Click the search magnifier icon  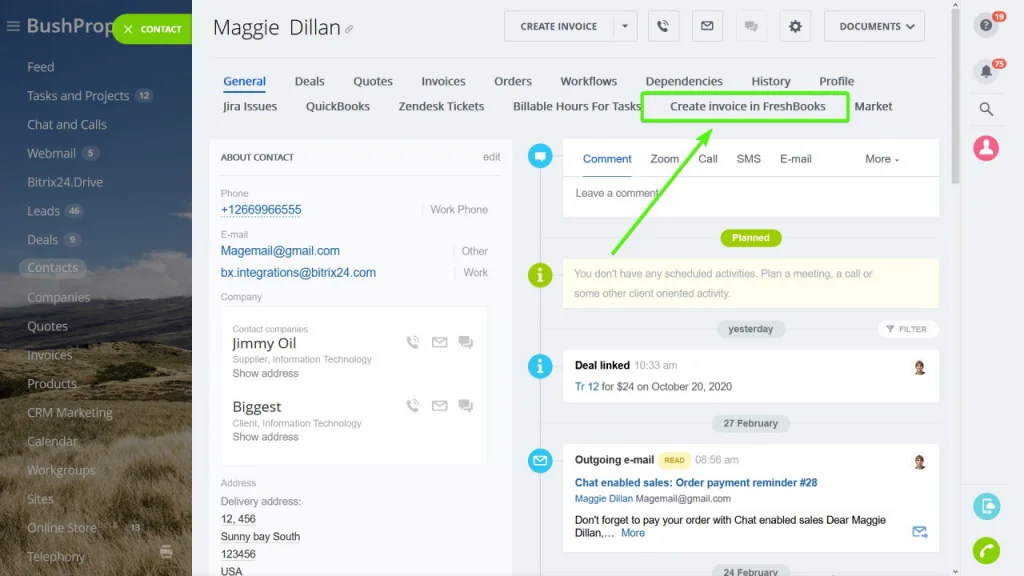click(986, 109)
